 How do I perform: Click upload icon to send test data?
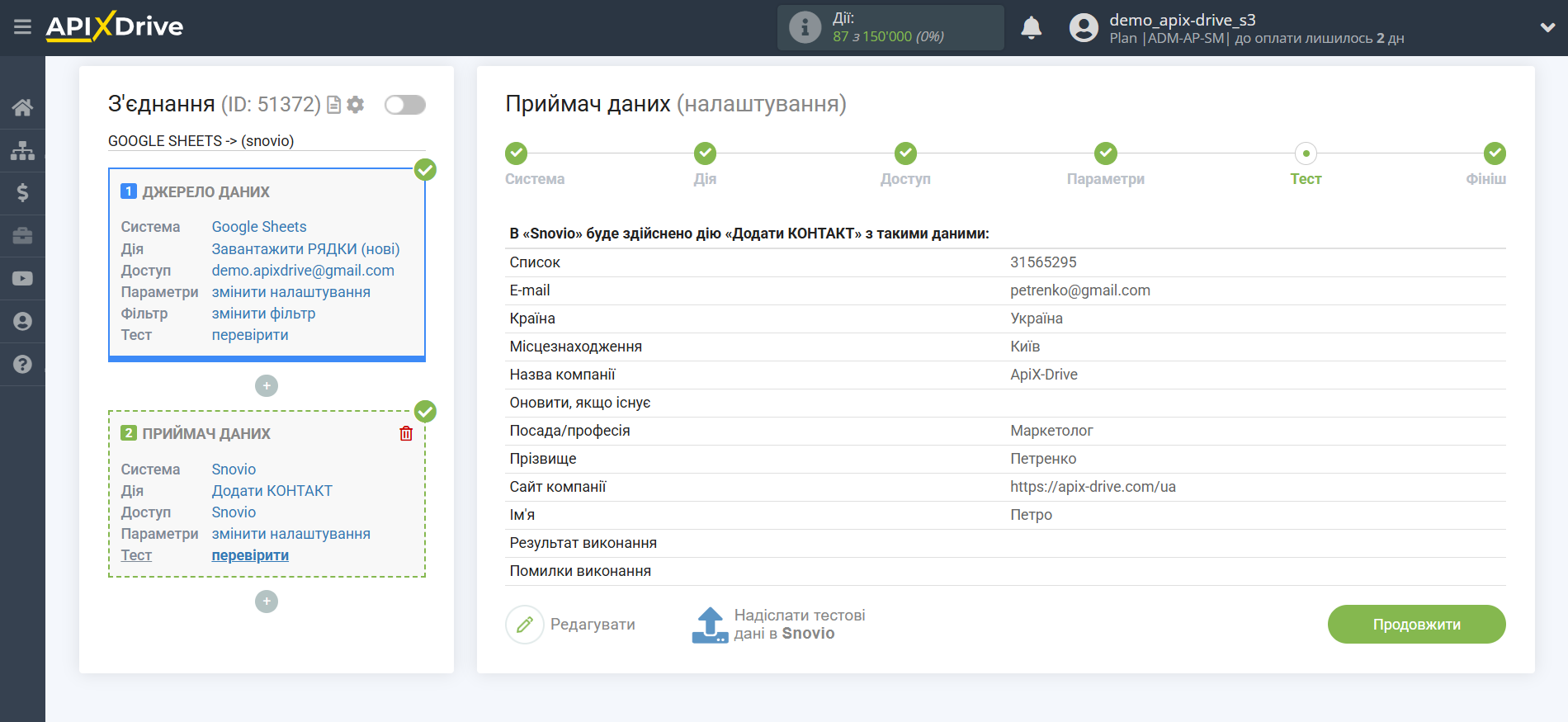710,625
